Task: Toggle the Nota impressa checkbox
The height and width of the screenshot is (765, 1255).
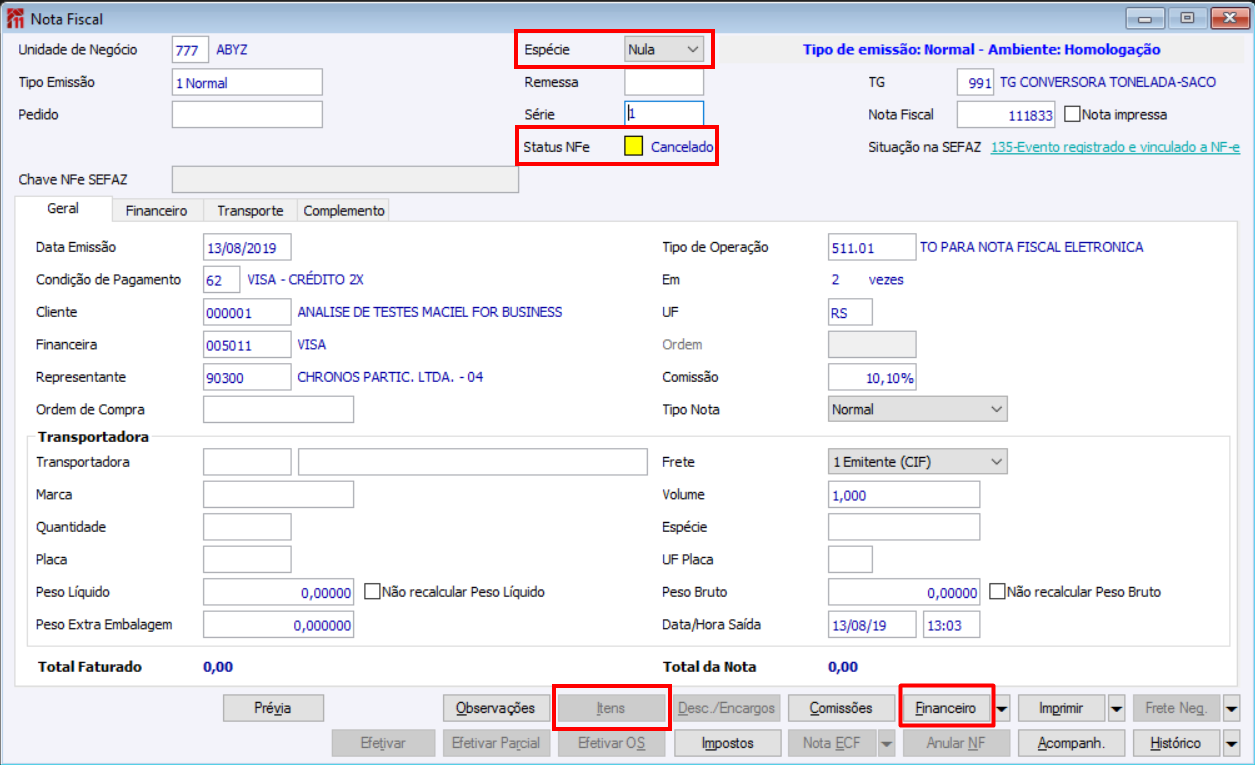Action: [x=1072, y=115]
